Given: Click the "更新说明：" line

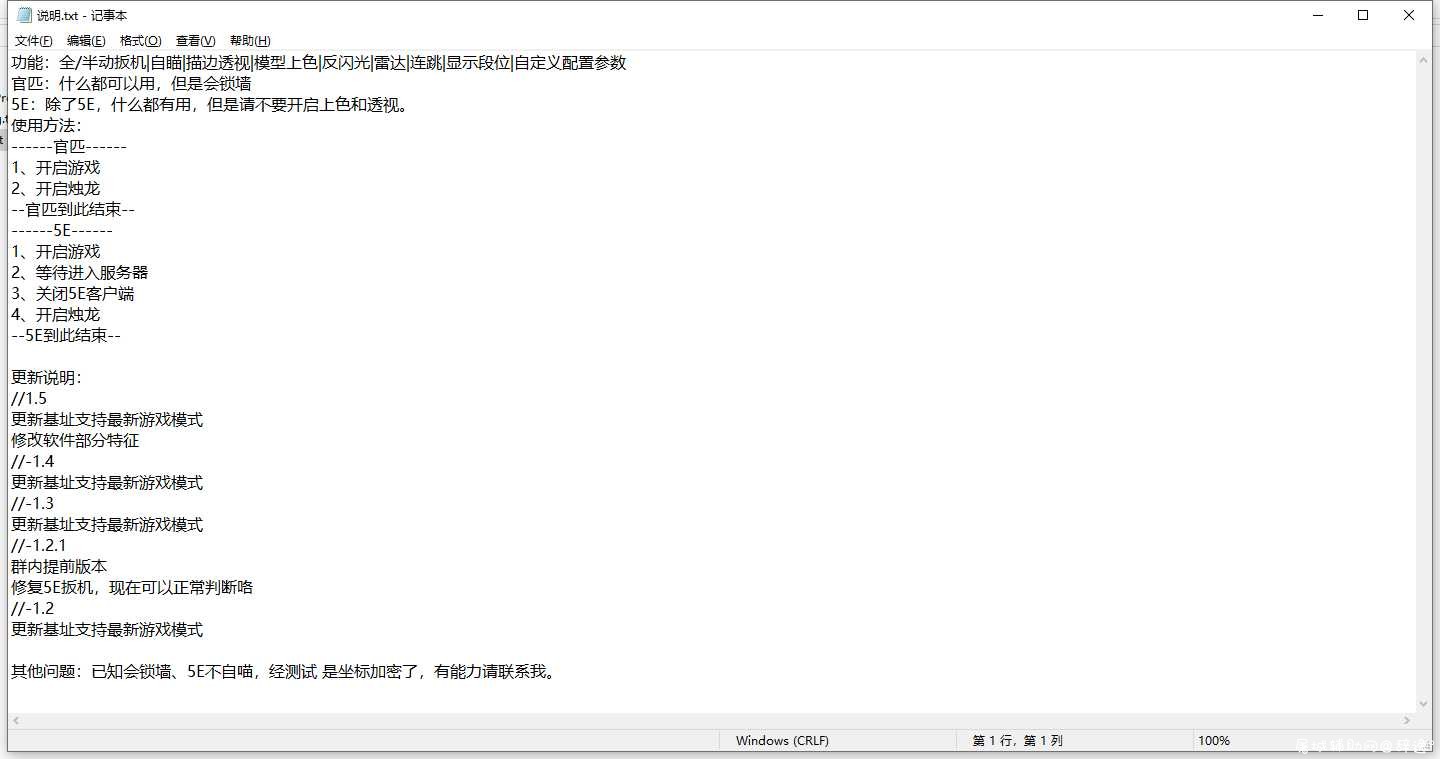Looking at the screenshot, I should pyautogui.click(x=46, y=378).
